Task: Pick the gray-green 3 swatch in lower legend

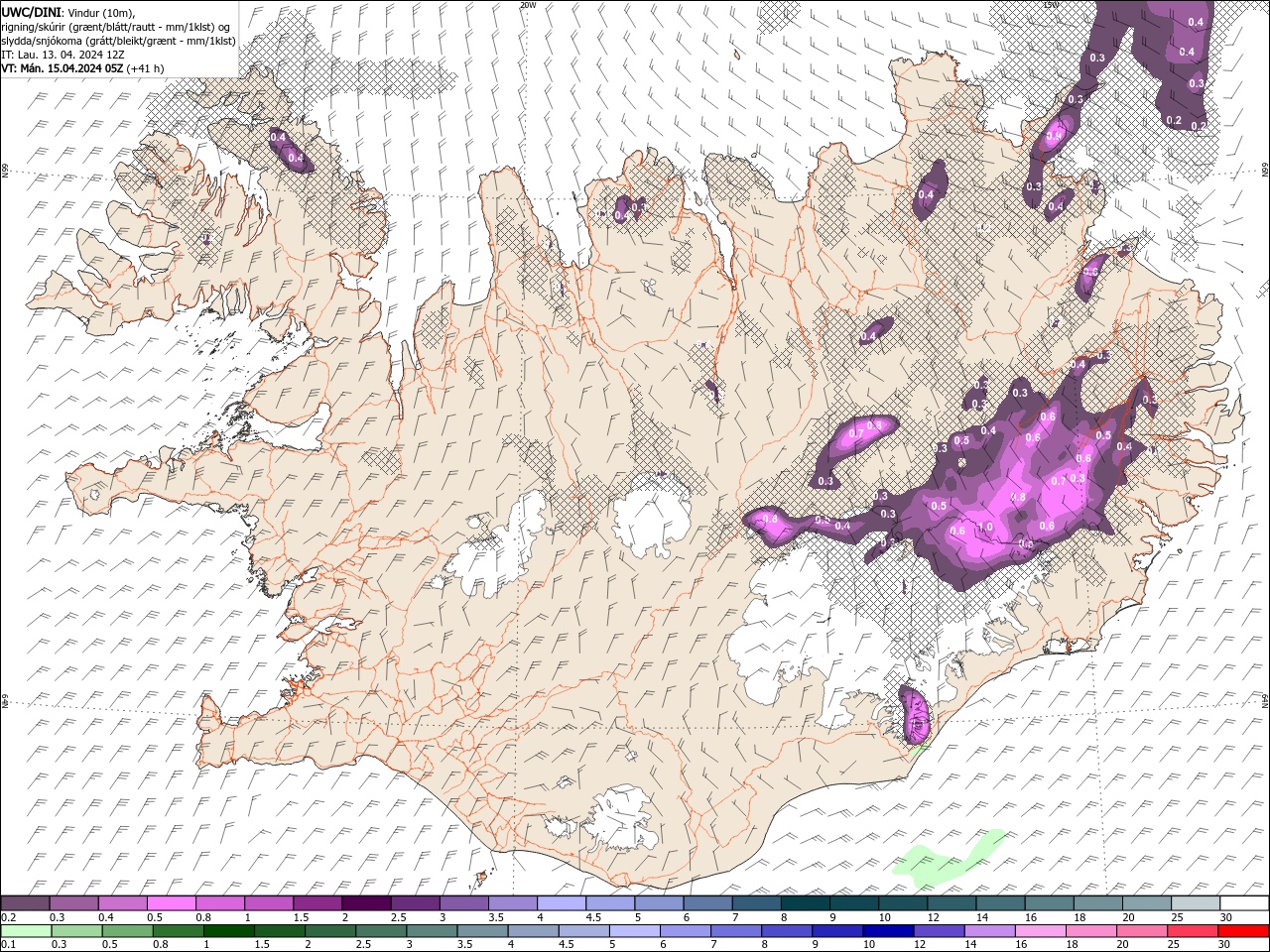Action: click(431, 931)
